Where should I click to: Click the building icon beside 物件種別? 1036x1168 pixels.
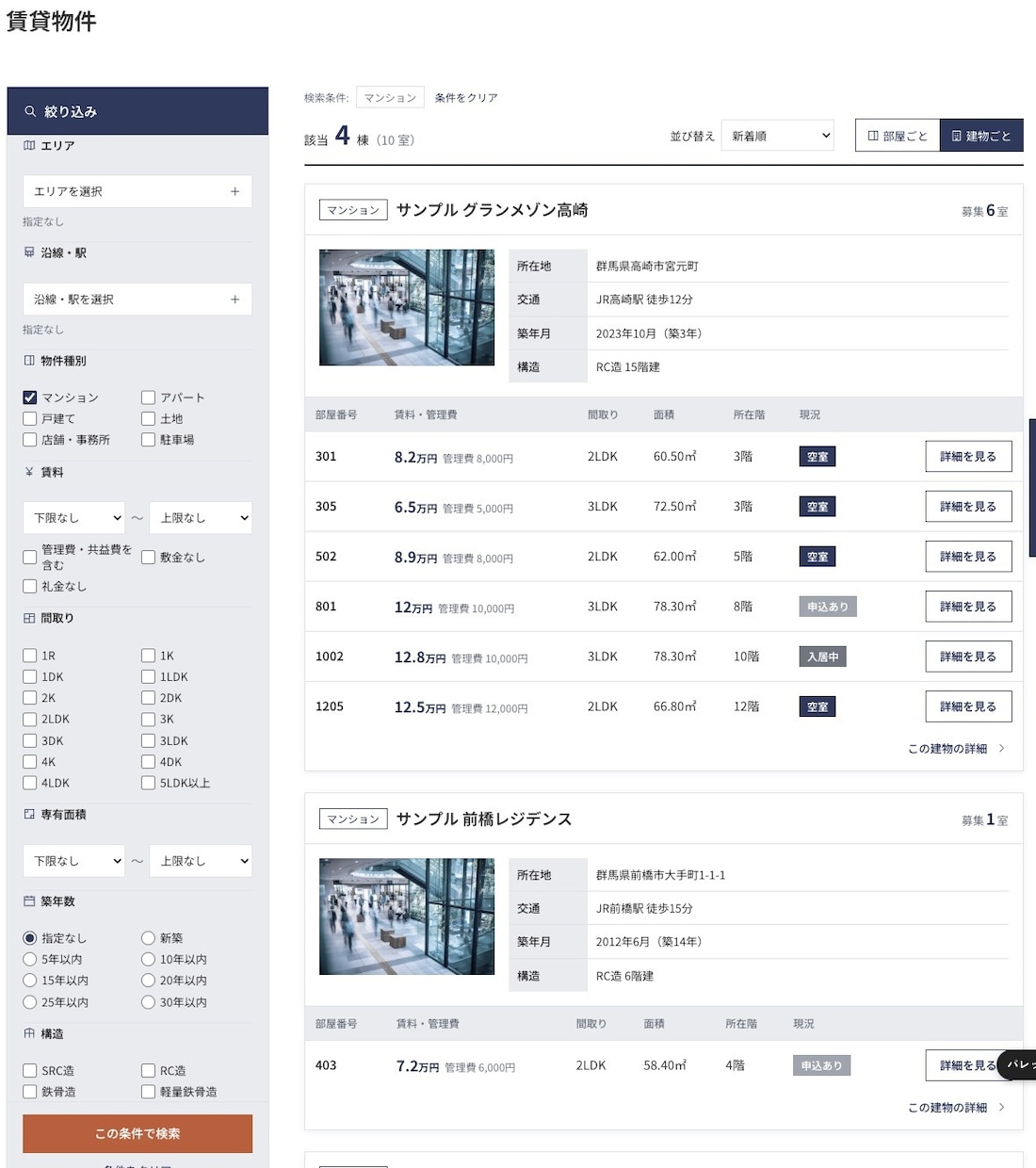pos(29,361)
